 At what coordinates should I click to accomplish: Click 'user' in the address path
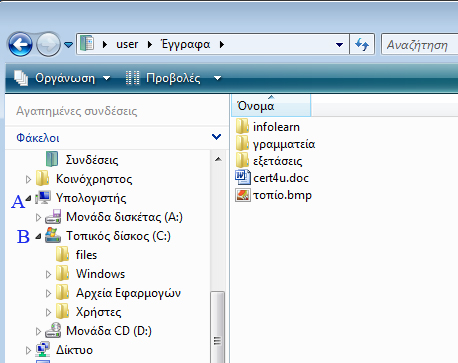tap(127, 44)
